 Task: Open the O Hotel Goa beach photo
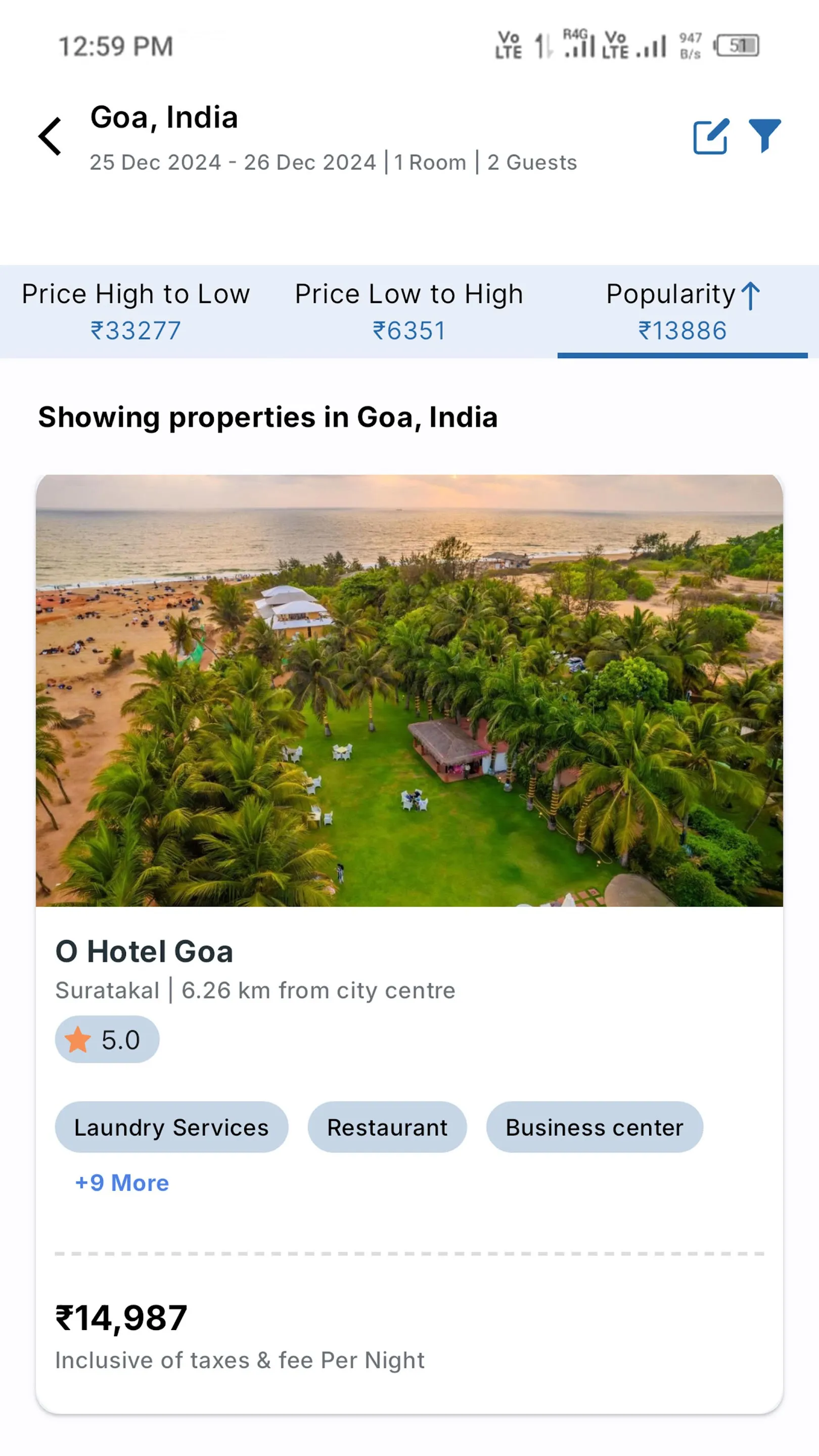pos(409,691)
